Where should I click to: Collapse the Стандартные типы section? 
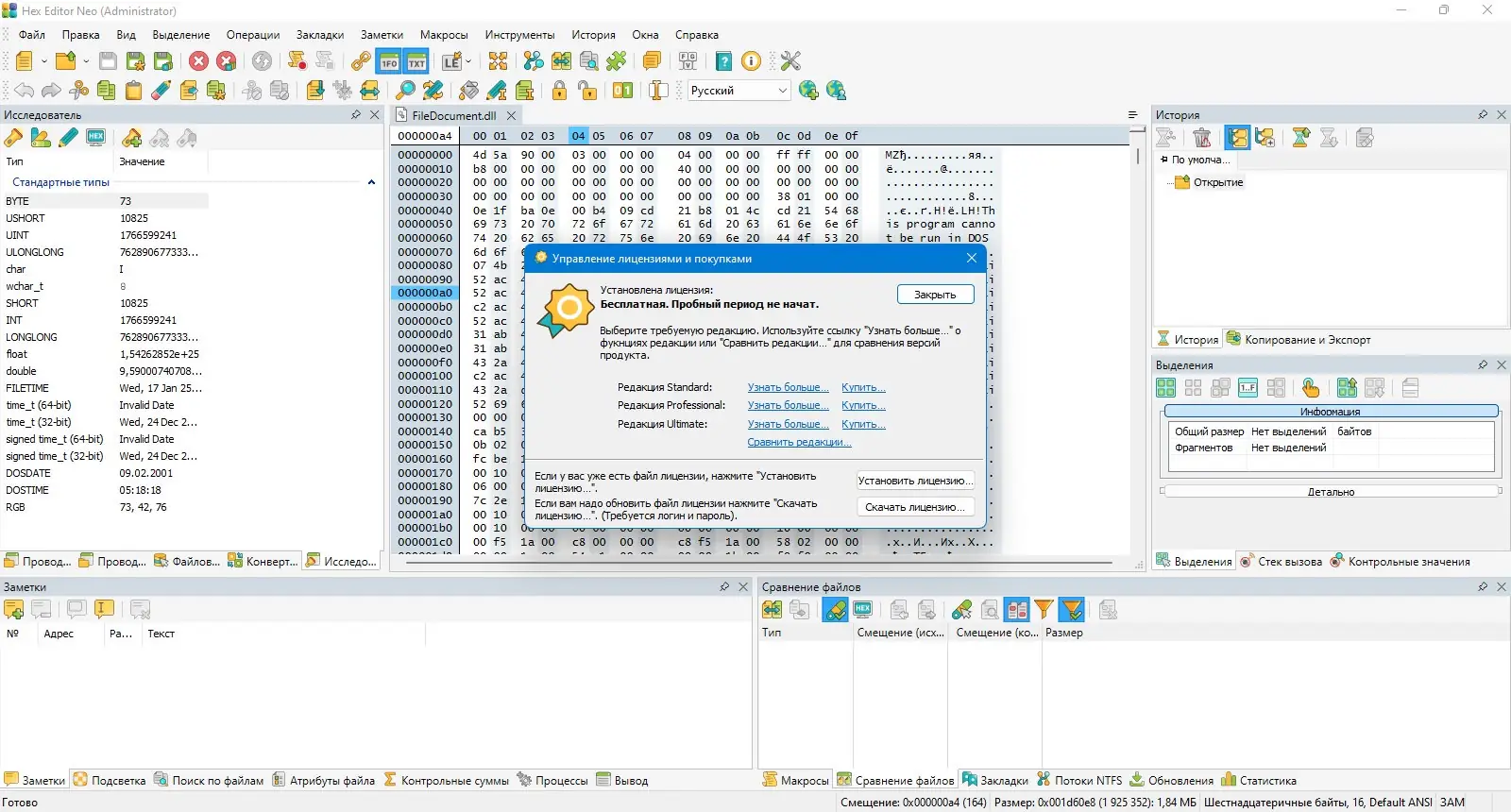(371, 182)
